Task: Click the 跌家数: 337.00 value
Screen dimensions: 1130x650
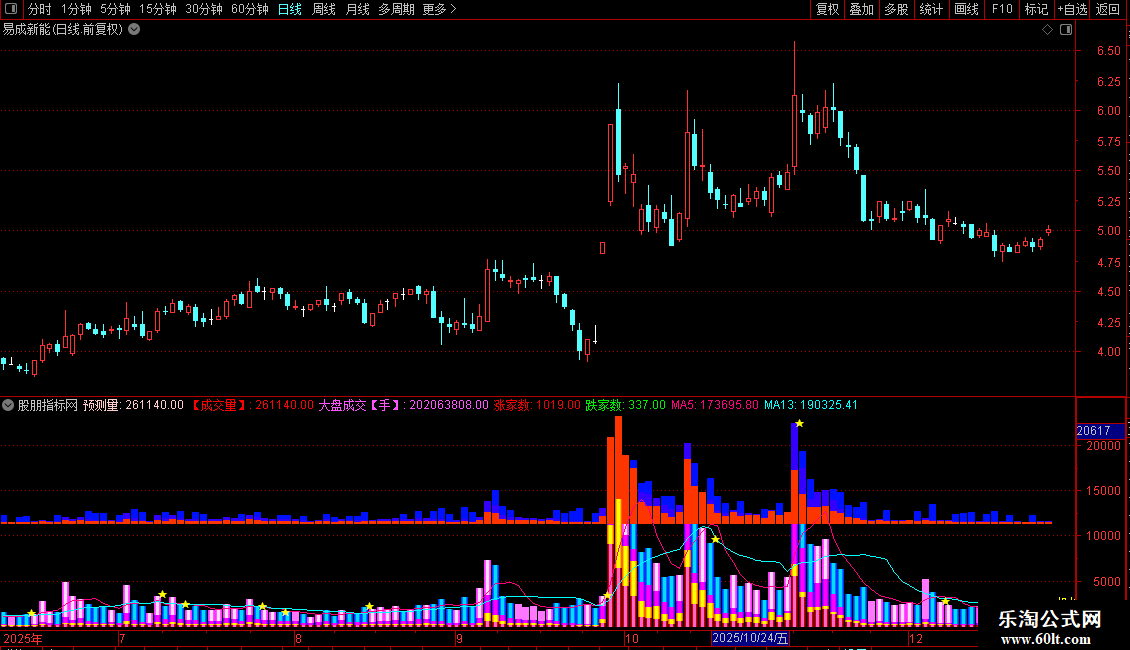Action: (626, 405)
